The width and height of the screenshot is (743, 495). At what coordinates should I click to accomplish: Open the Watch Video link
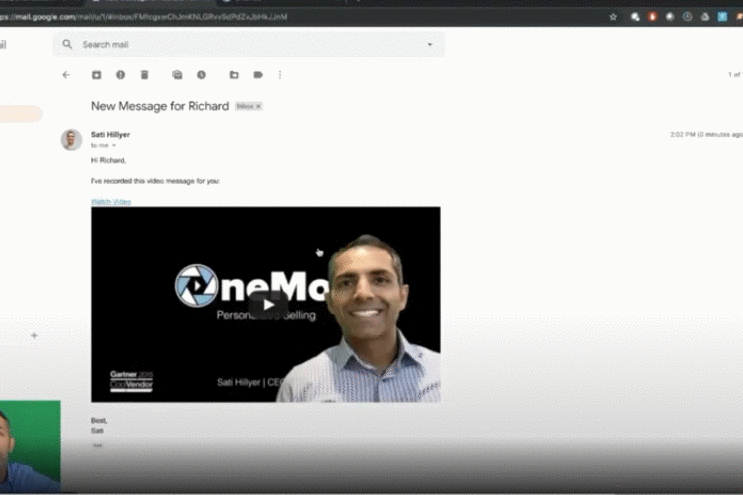[x=111, y=202]
